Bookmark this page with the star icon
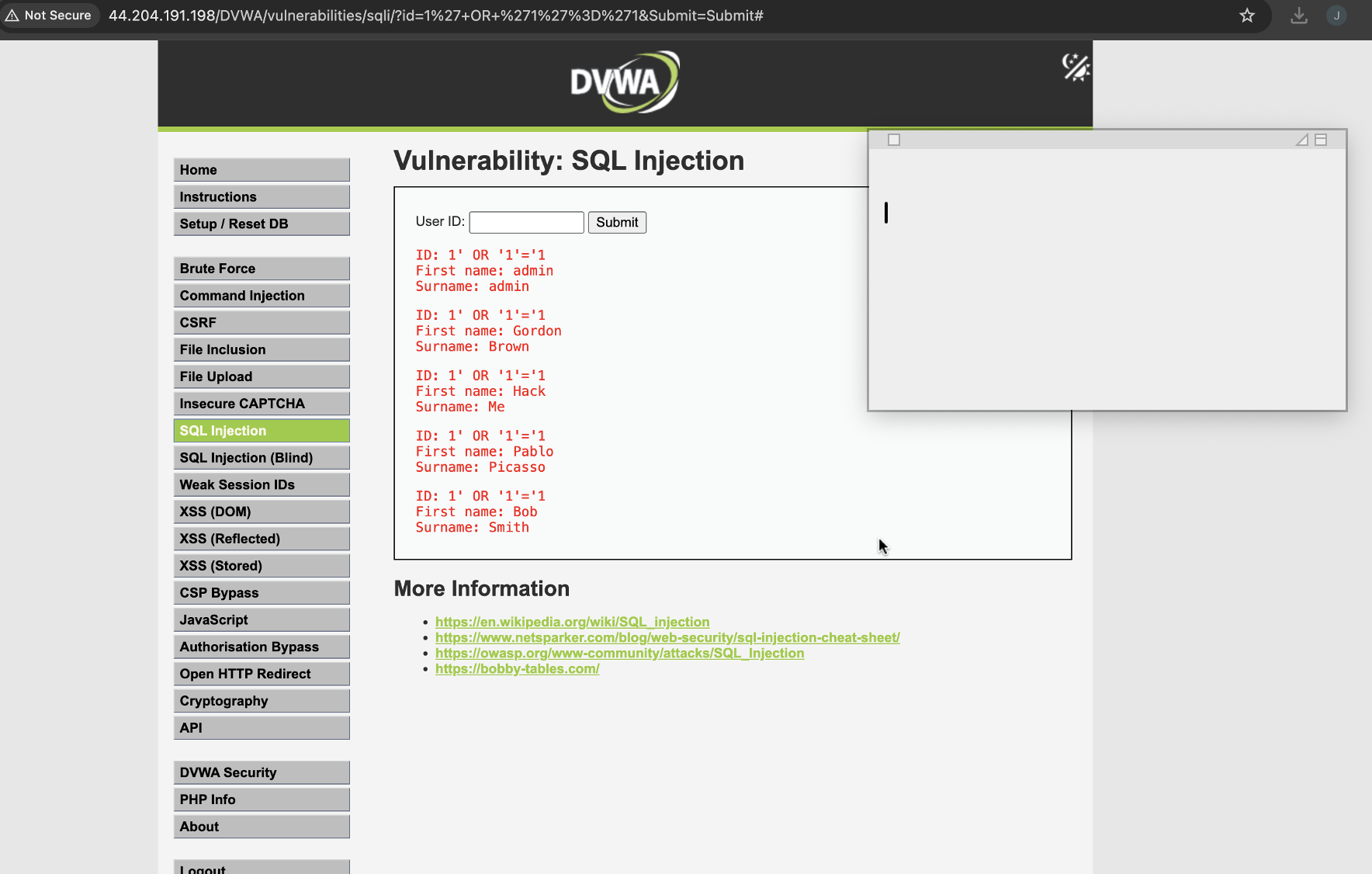Screen dimensions: 1372x874 [1247, 16]
